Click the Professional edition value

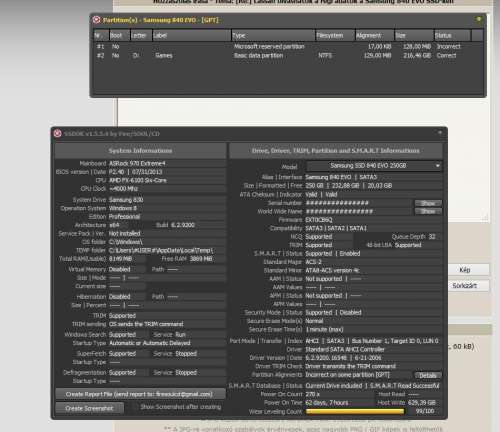124,217
